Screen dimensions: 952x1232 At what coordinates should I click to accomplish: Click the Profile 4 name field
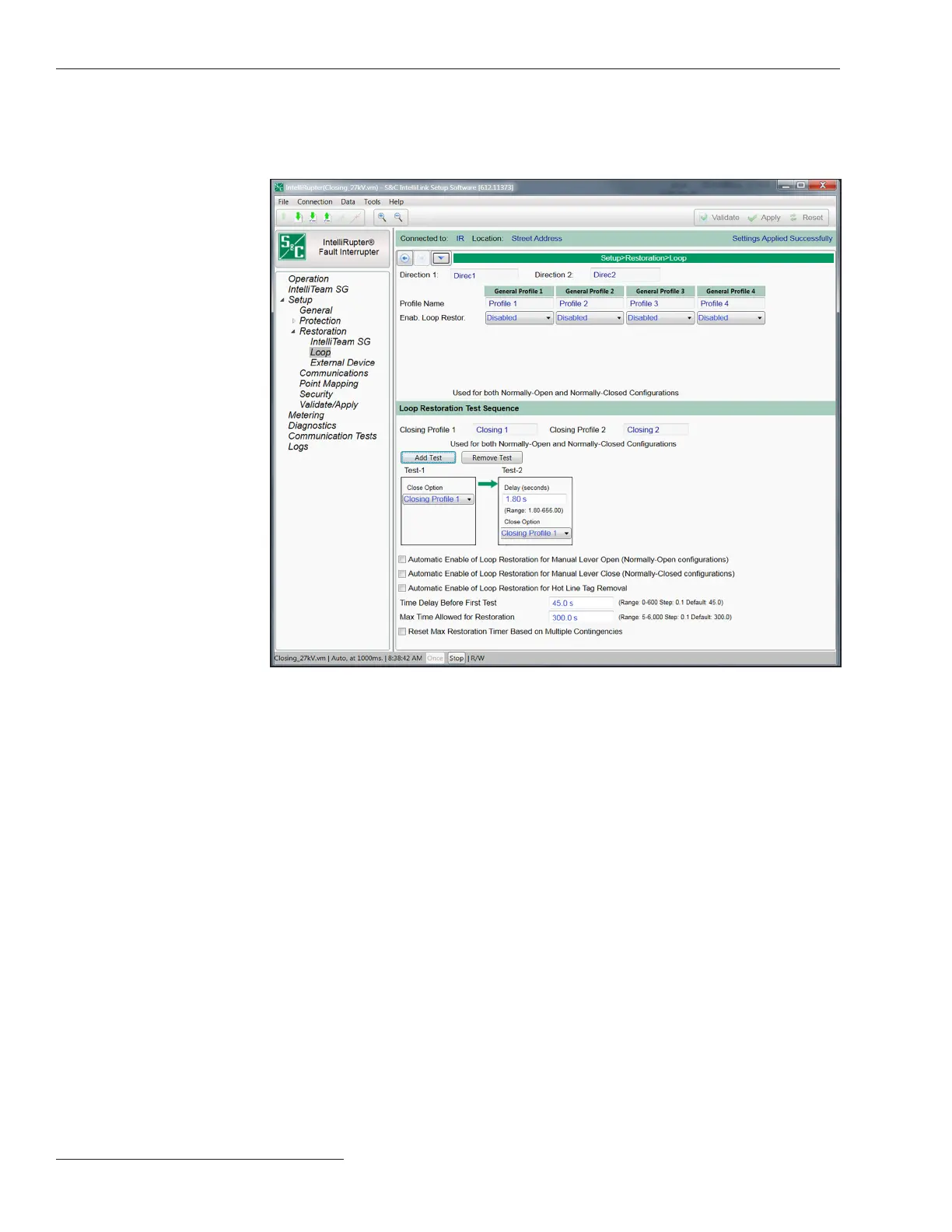pos(730,304)
